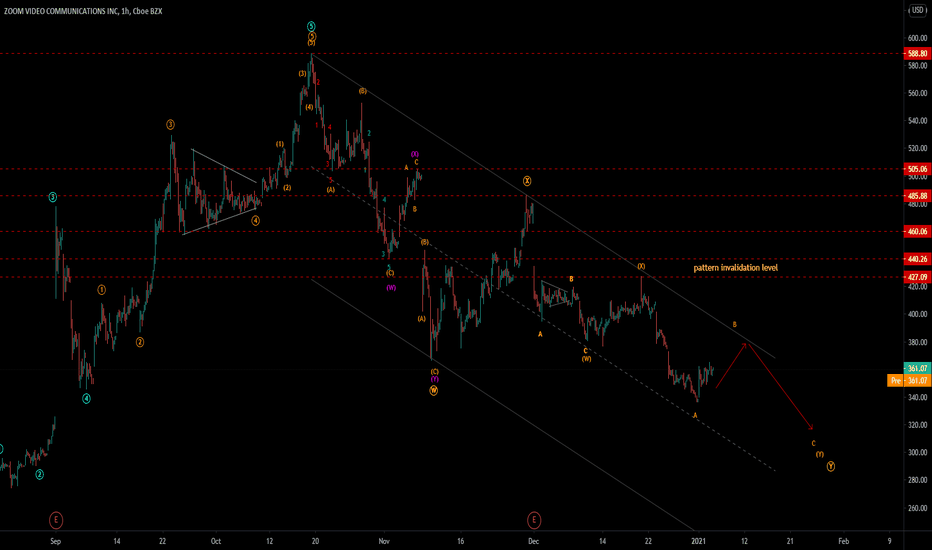The image size is (932, 550).
Task: Click the circled orange X wave label
Action: point(527,181)
